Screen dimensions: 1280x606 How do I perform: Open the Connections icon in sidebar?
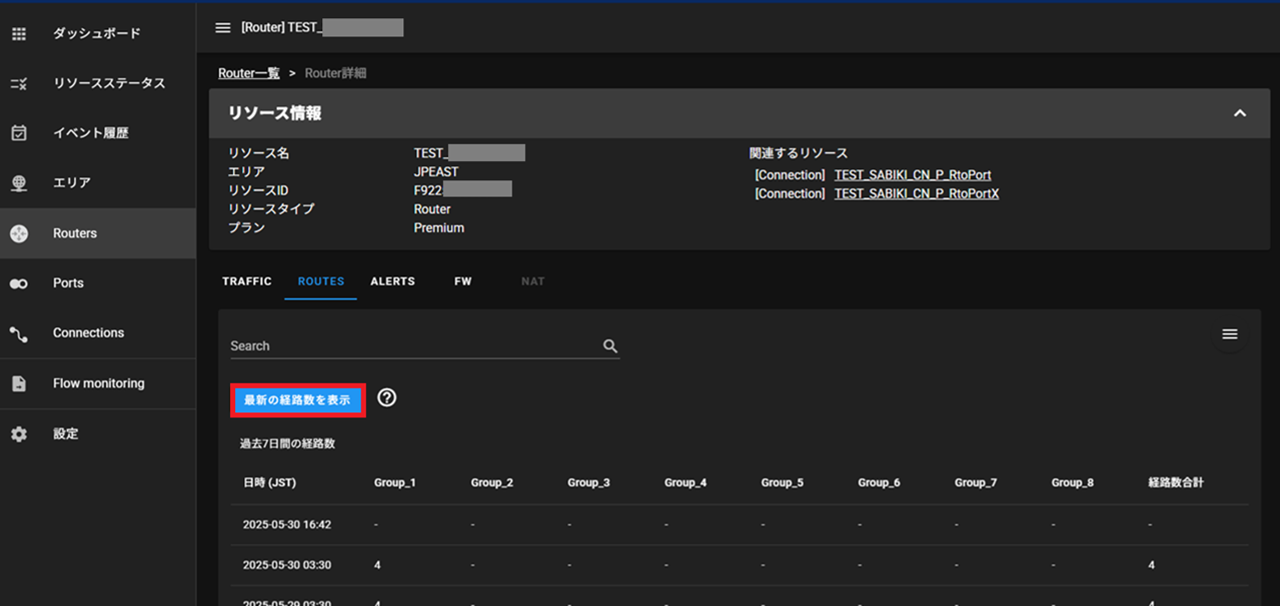19,334
